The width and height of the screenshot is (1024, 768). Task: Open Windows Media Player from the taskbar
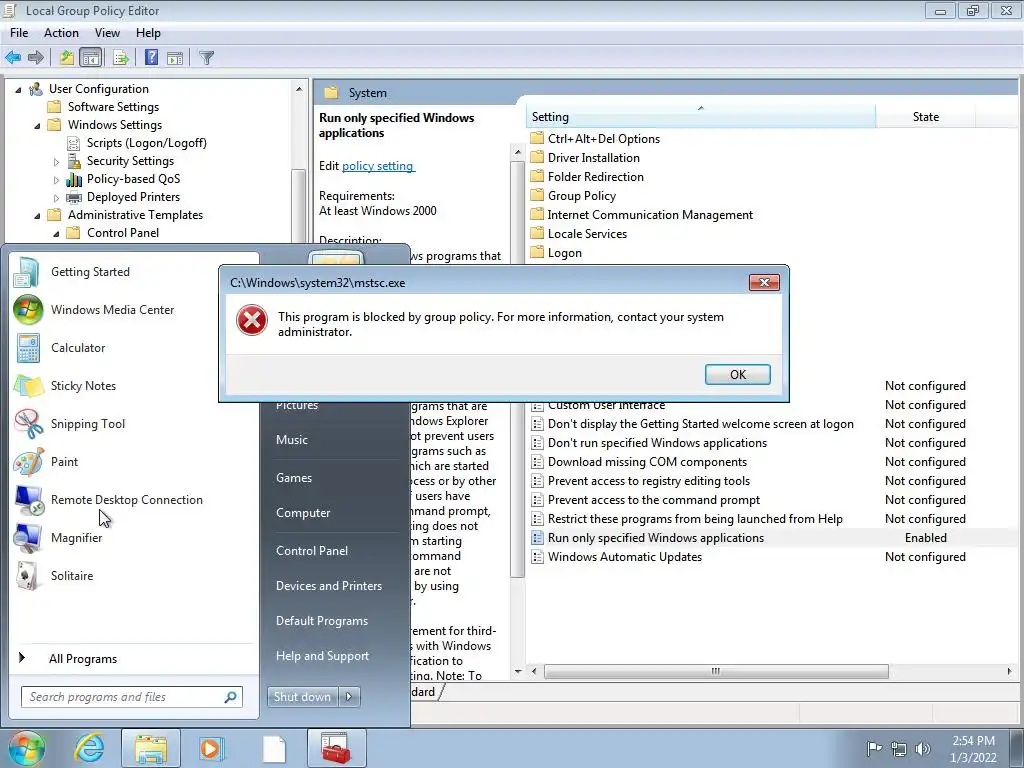pos(210,748)
